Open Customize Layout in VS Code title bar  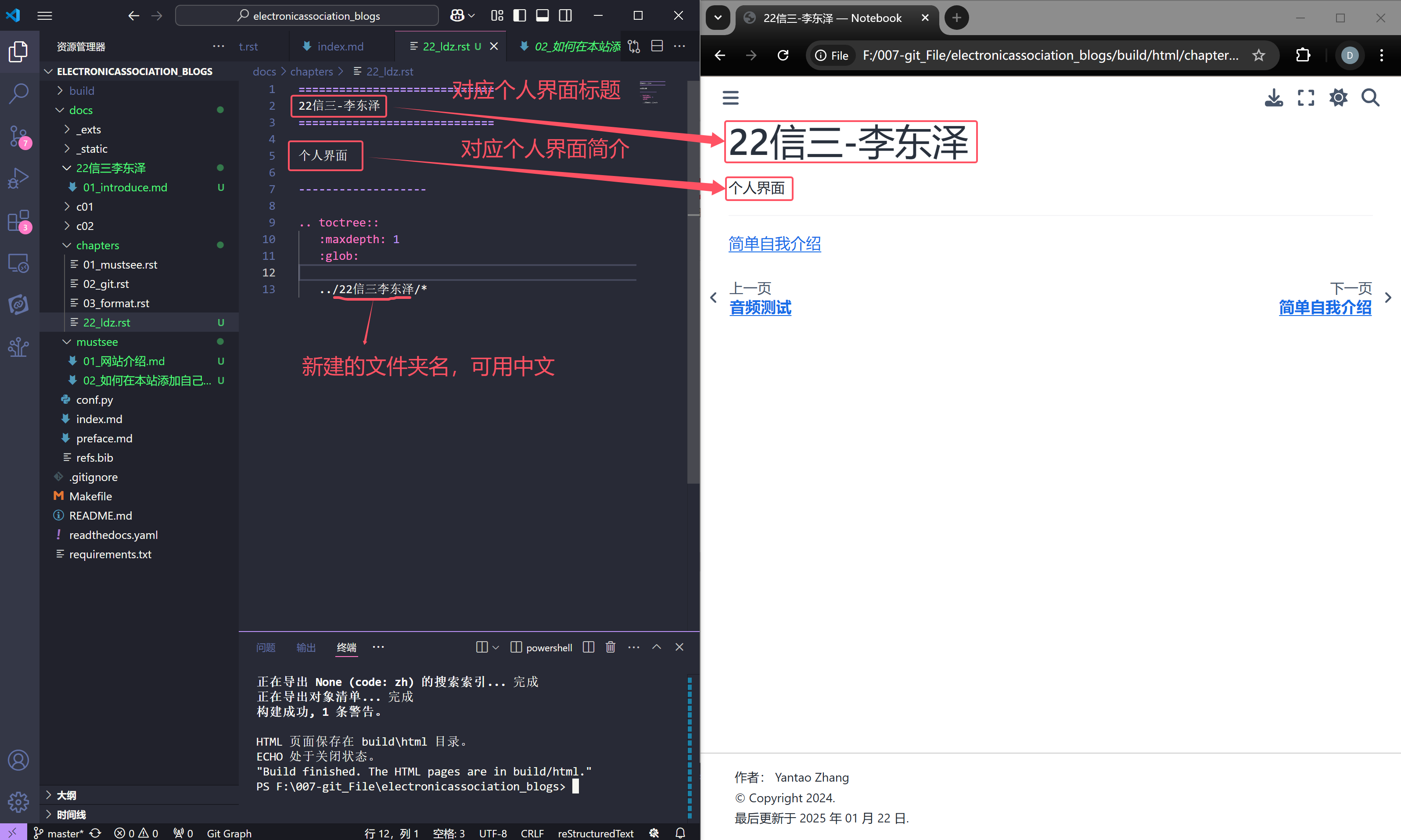[497, 16]
